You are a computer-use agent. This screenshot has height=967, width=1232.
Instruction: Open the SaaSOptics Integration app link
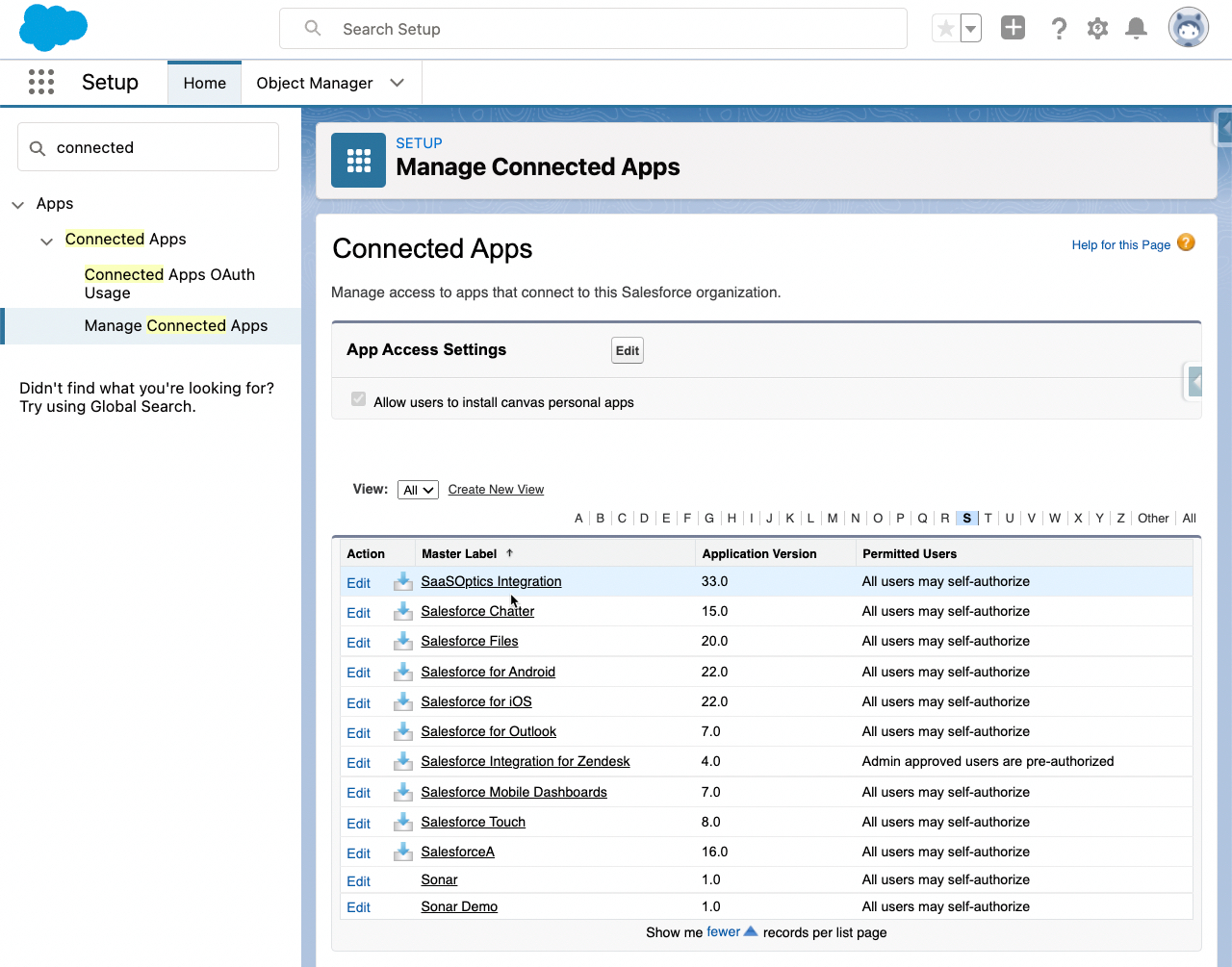click(491, 581)
